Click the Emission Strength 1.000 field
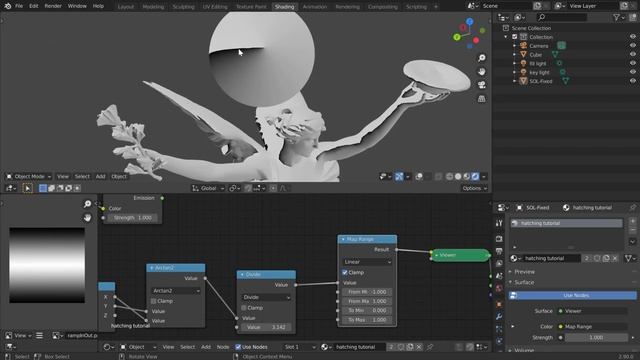The width and height of the screenshot is (640, 360). 133,218
